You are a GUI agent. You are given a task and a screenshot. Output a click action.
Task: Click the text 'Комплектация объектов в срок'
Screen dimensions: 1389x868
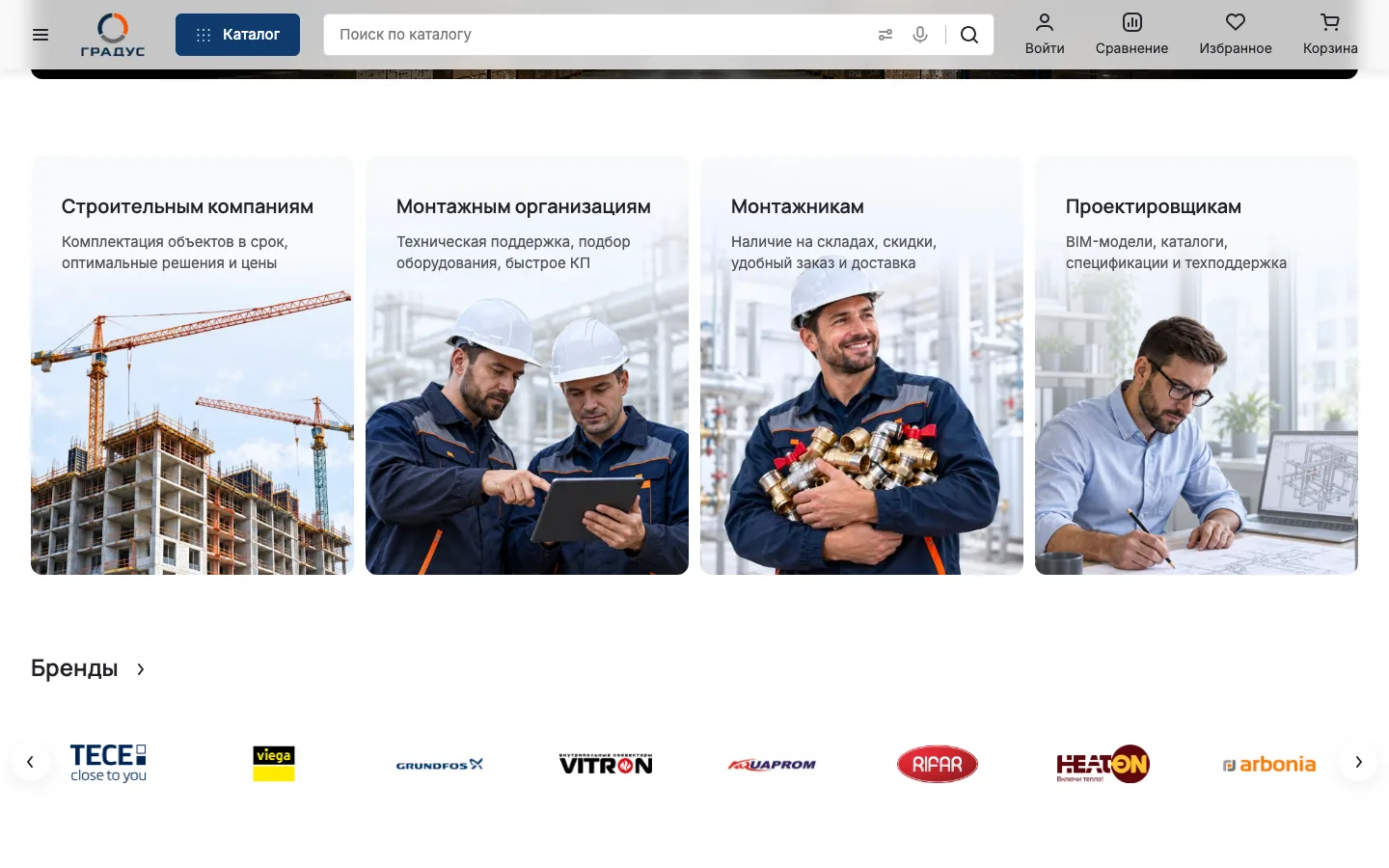175,242
